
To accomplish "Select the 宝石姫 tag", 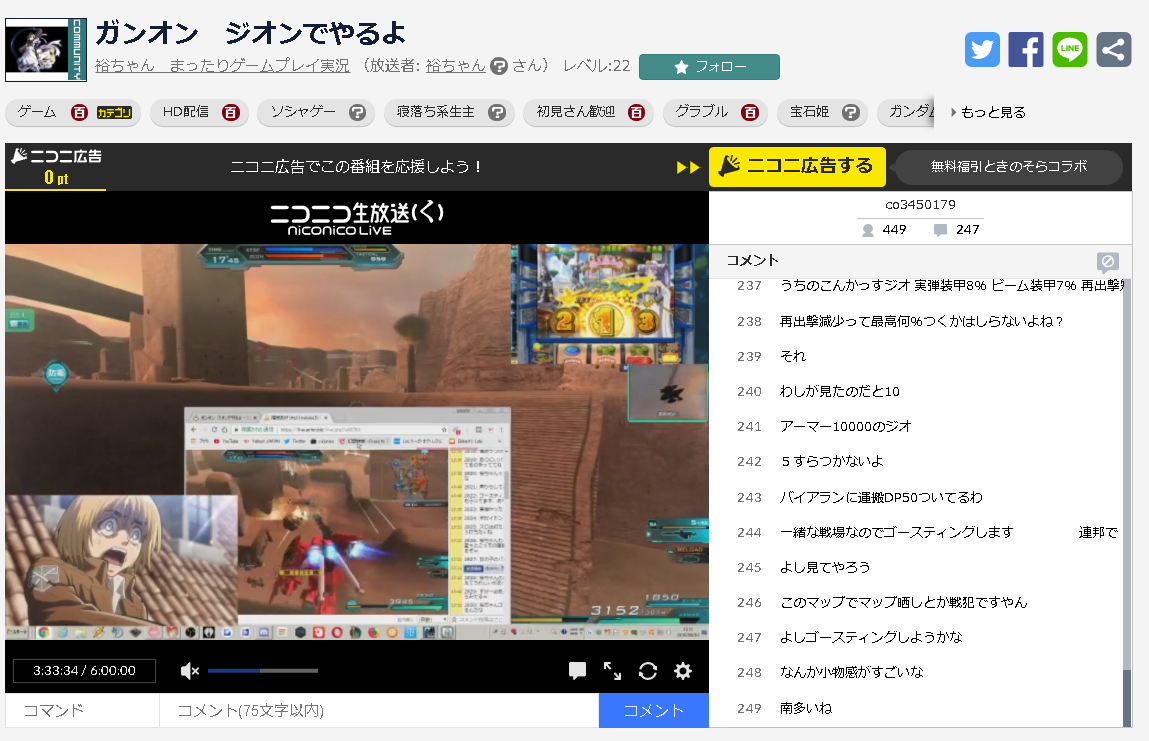I will pyautogui.click(x=809, y=111).
